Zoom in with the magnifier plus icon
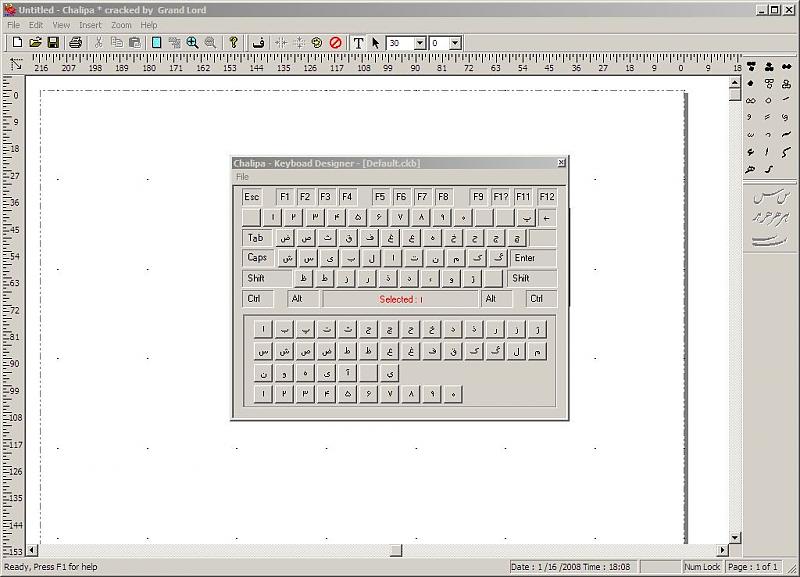 [x=192, y=43]
